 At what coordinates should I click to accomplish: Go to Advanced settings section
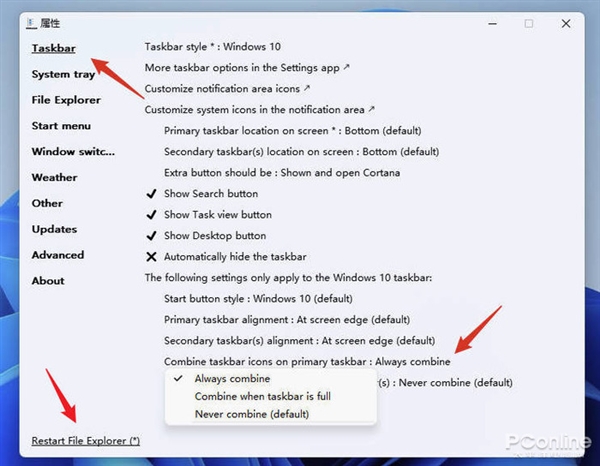click(58, 255)
